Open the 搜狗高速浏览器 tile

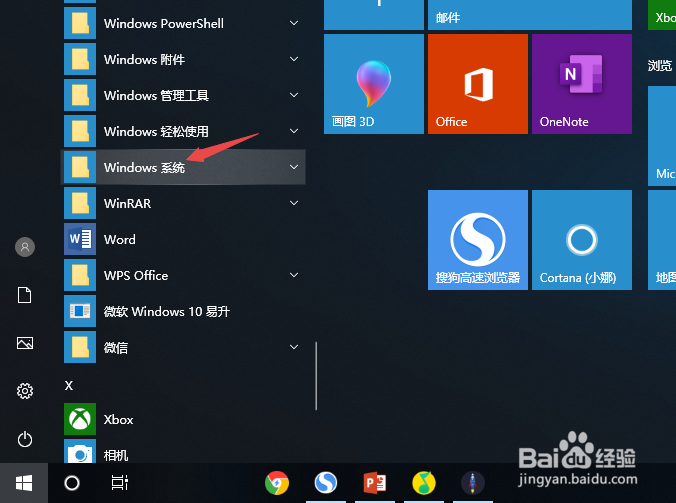coord(478,240)
